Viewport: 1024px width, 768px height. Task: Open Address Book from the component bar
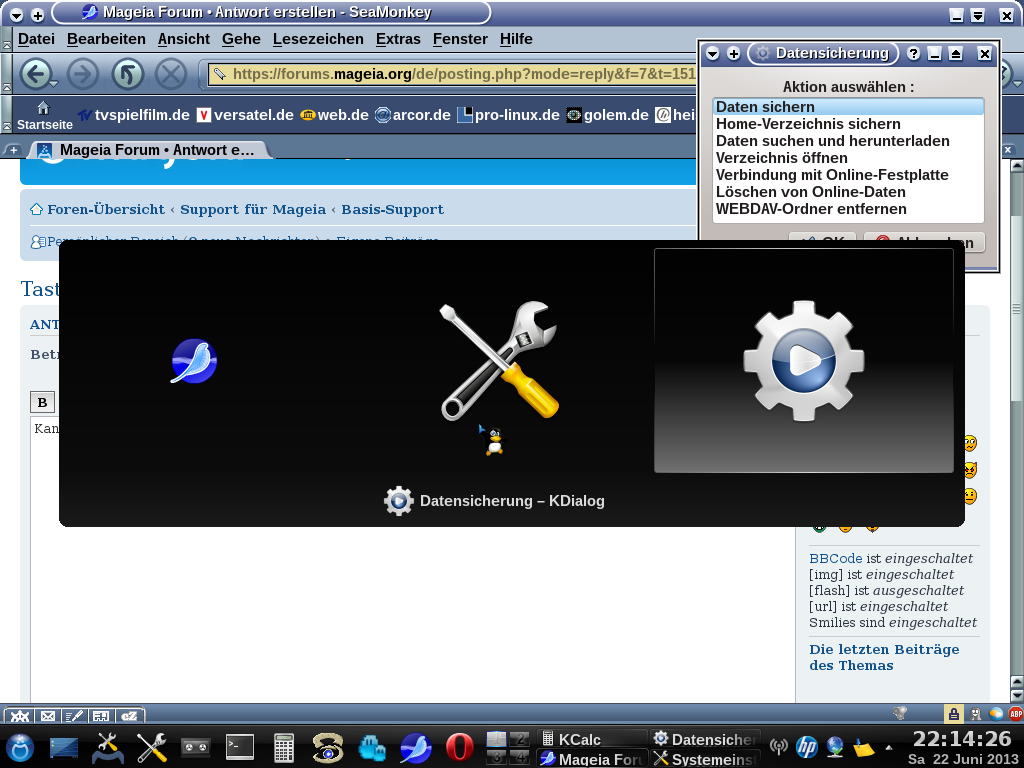click(x=101, y=716)
